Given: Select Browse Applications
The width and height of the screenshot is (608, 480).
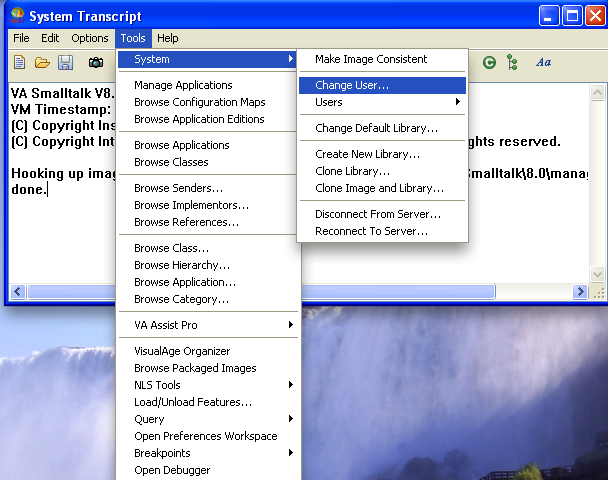Looking at the screenshot, I should 208,145.
